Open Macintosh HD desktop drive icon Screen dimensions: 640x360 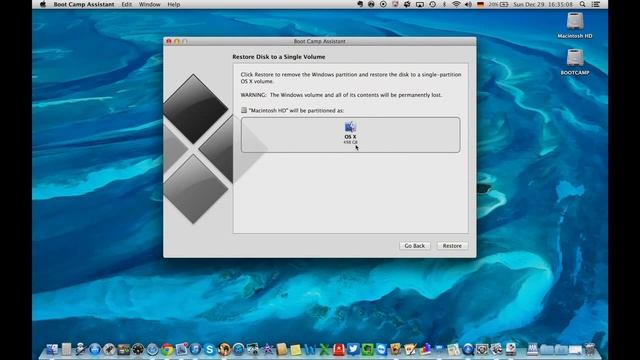(575, 25)
